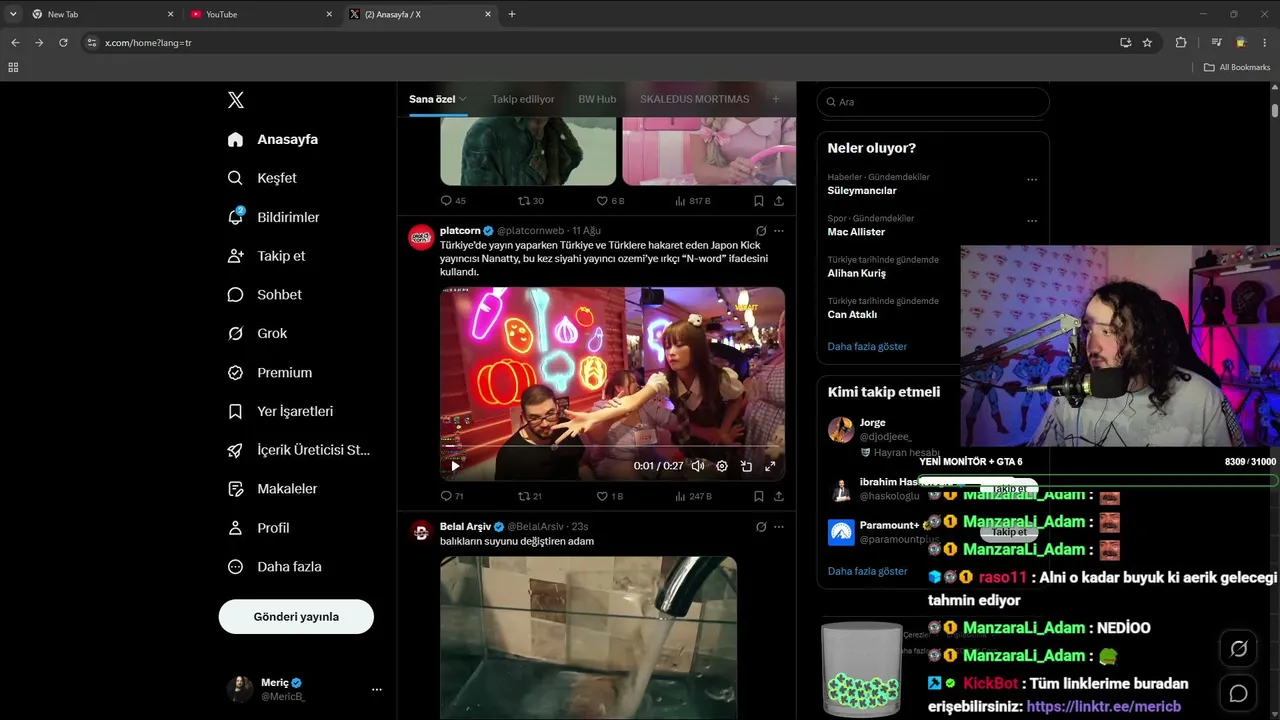Open Sohbet messages

(x=264, y=295)
